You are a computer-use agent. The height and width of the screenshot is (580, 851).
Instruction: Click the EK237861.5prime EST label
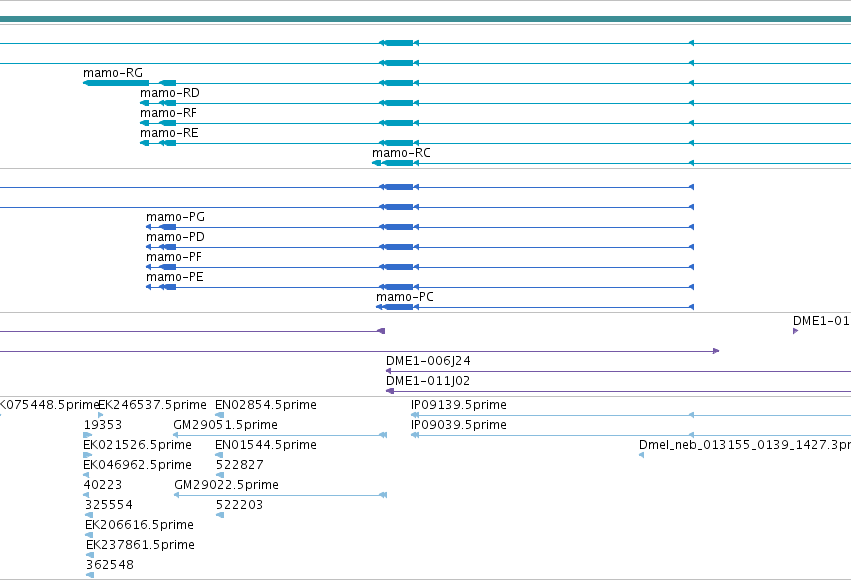point(140,545)
